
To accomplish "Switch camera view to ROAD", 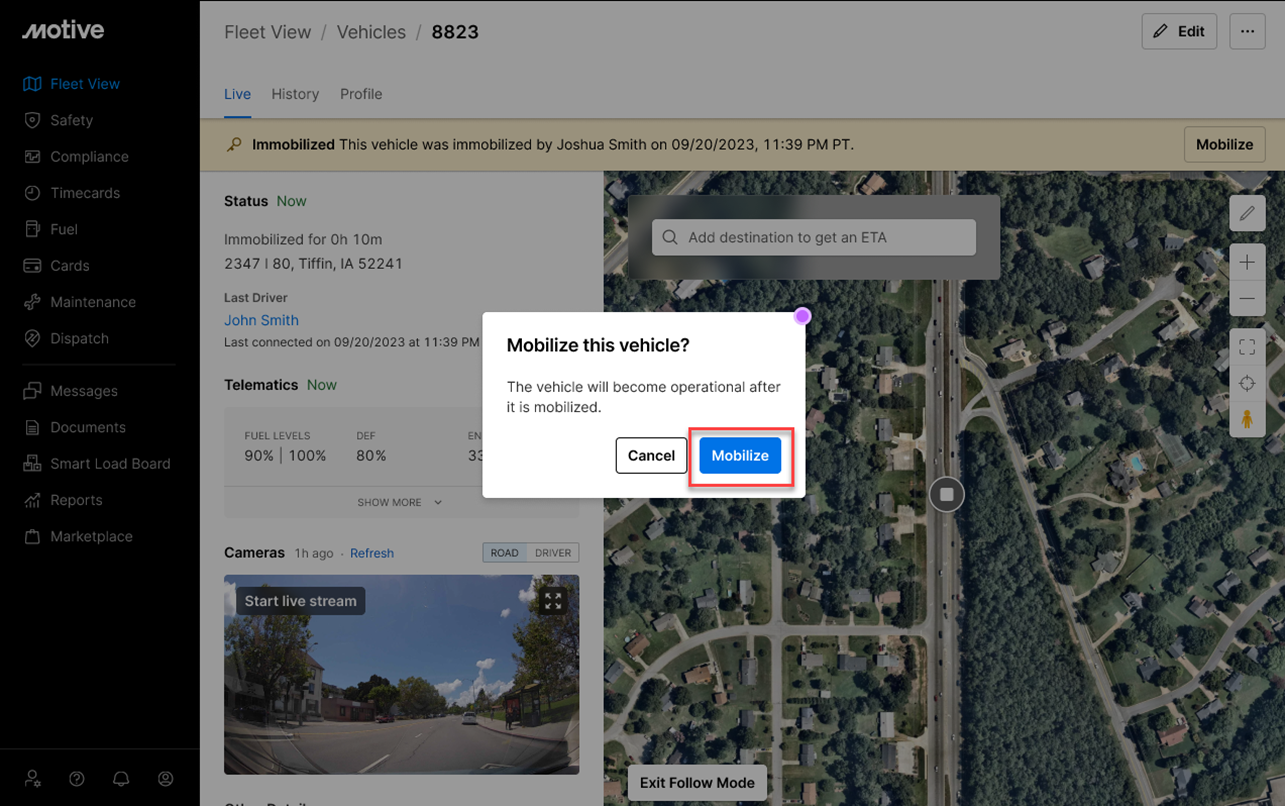I will coord(505,553).
